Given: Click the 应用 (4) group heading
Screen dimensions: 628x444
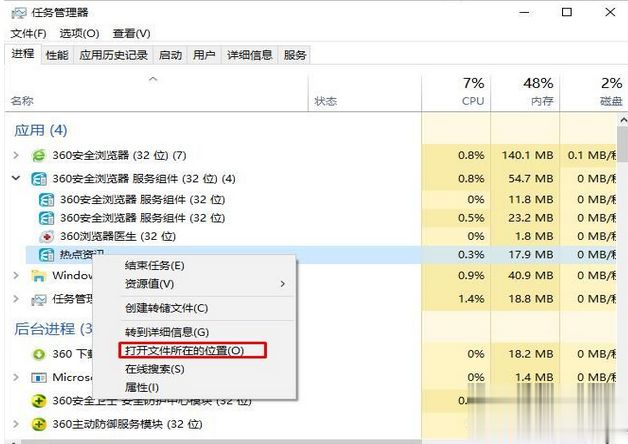Looking at the screenshot, I should point(40,131).
